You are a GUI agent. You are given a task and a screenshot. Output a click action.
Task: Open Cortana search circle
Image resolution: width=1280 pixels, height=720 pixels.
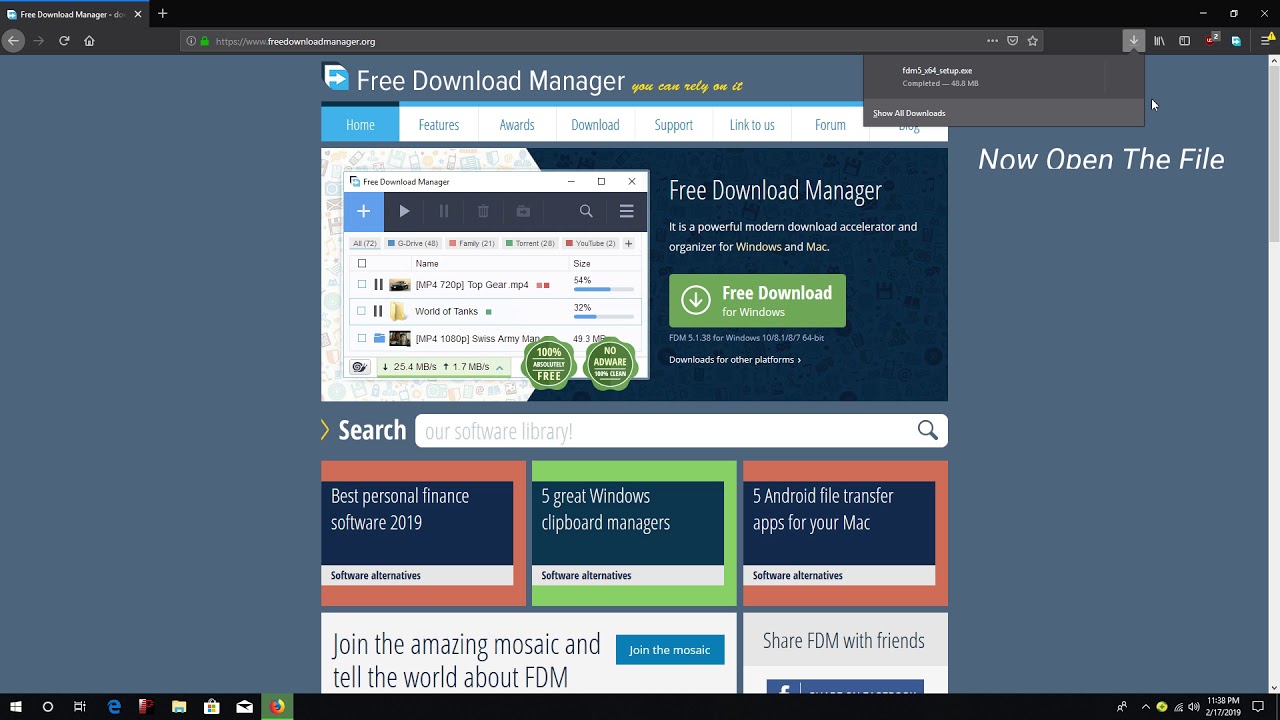coord(47,707)
